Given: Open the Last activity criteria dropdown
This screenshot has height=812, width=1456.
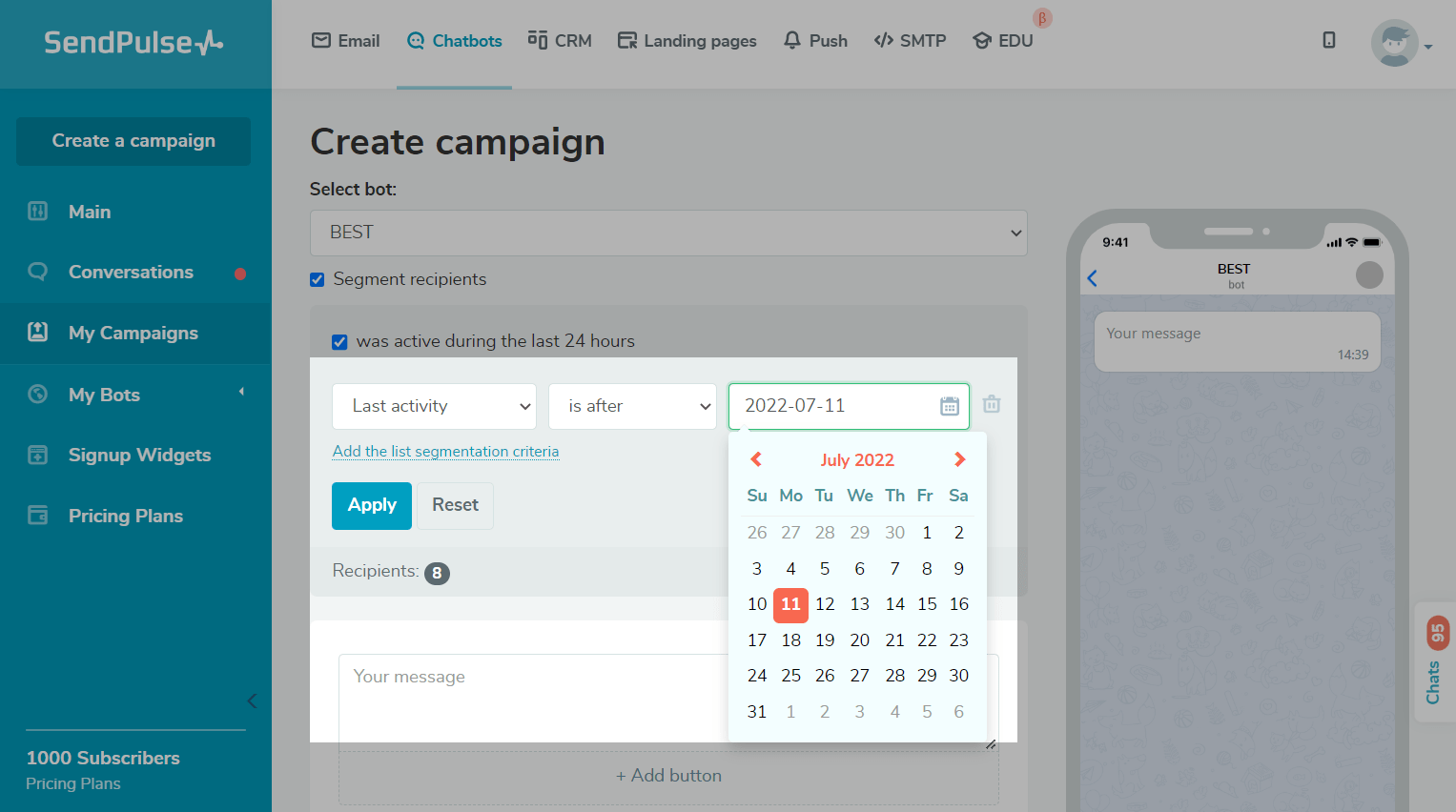Looking at the screenshot, I should pyautogui.click(x=434, y=406).
